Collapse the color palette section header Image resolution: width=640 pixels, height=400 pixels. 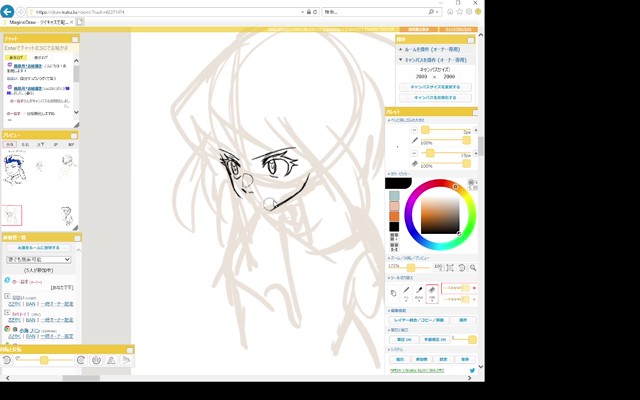pos(398,174)
